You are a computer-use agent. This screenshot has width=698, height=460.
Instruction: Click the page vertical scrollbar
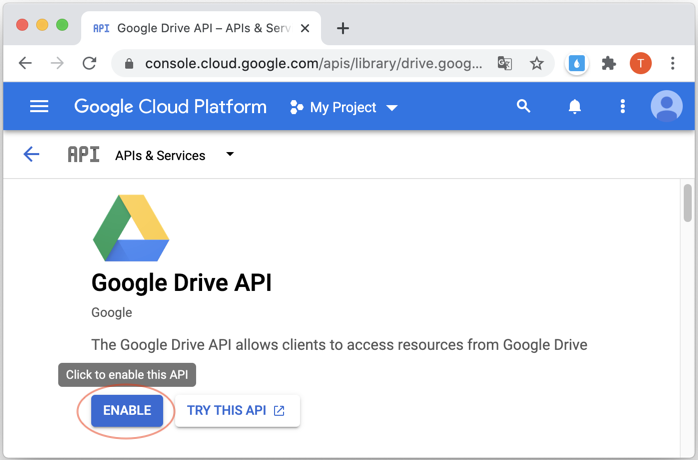[x=687, y=203]
